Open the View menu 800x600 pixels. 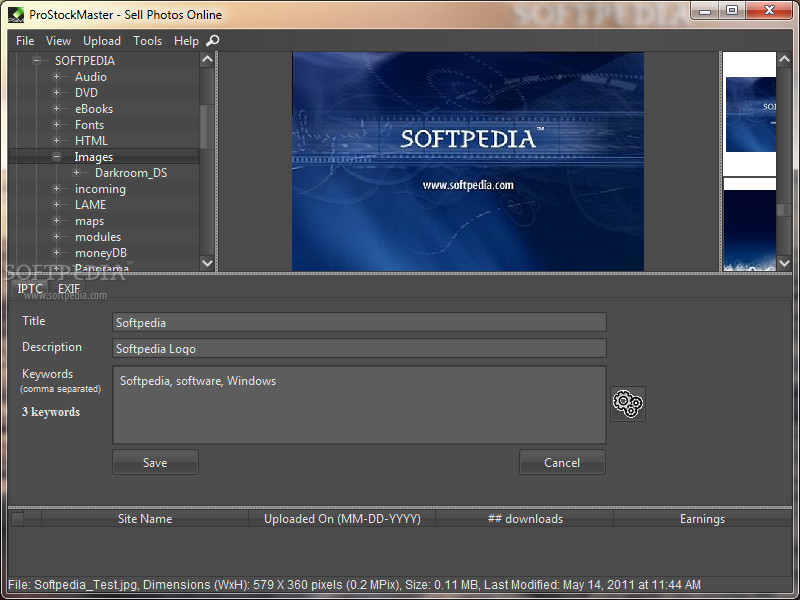58,41
